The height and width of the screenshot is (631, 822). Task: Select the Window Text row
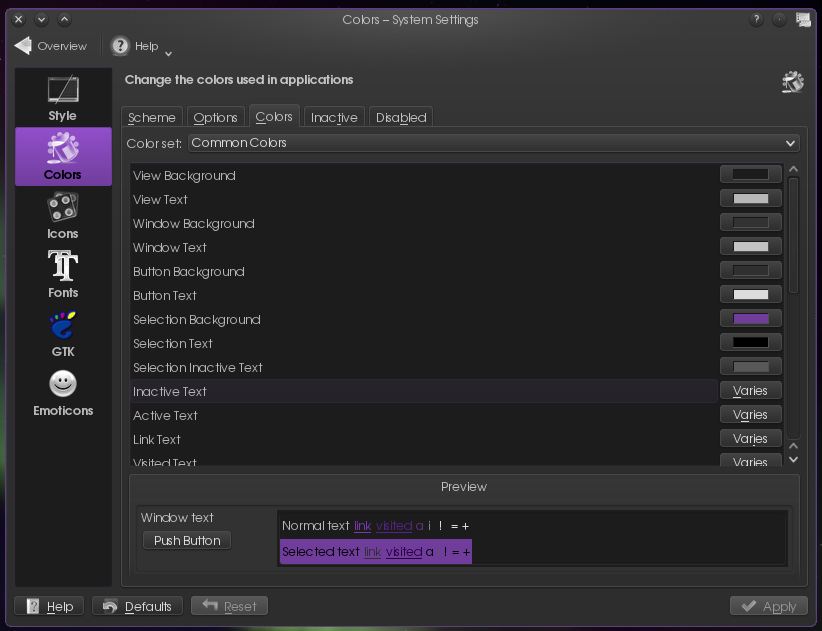[424, 247]
